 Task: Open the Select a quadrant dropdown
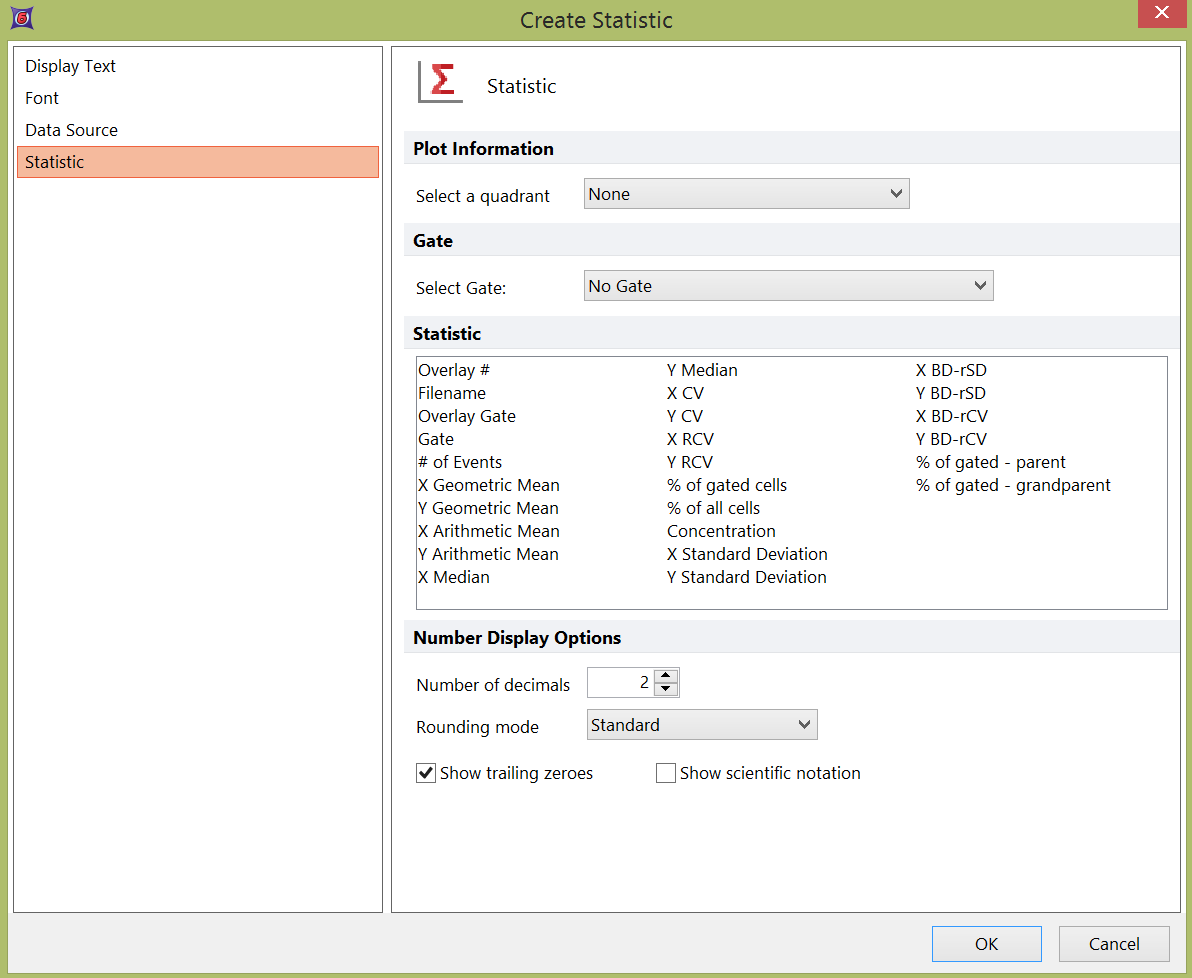746,194
